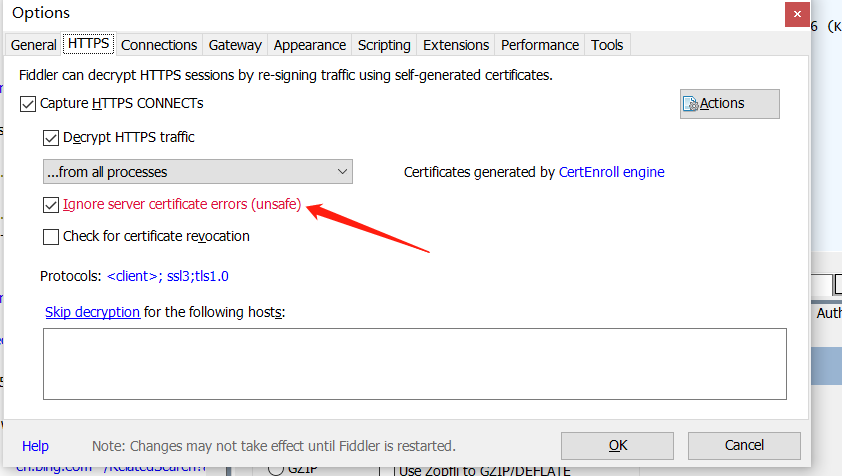Open the Tools tab
The height and width of the screenshot is (476, 842).
tap(607, 45)
